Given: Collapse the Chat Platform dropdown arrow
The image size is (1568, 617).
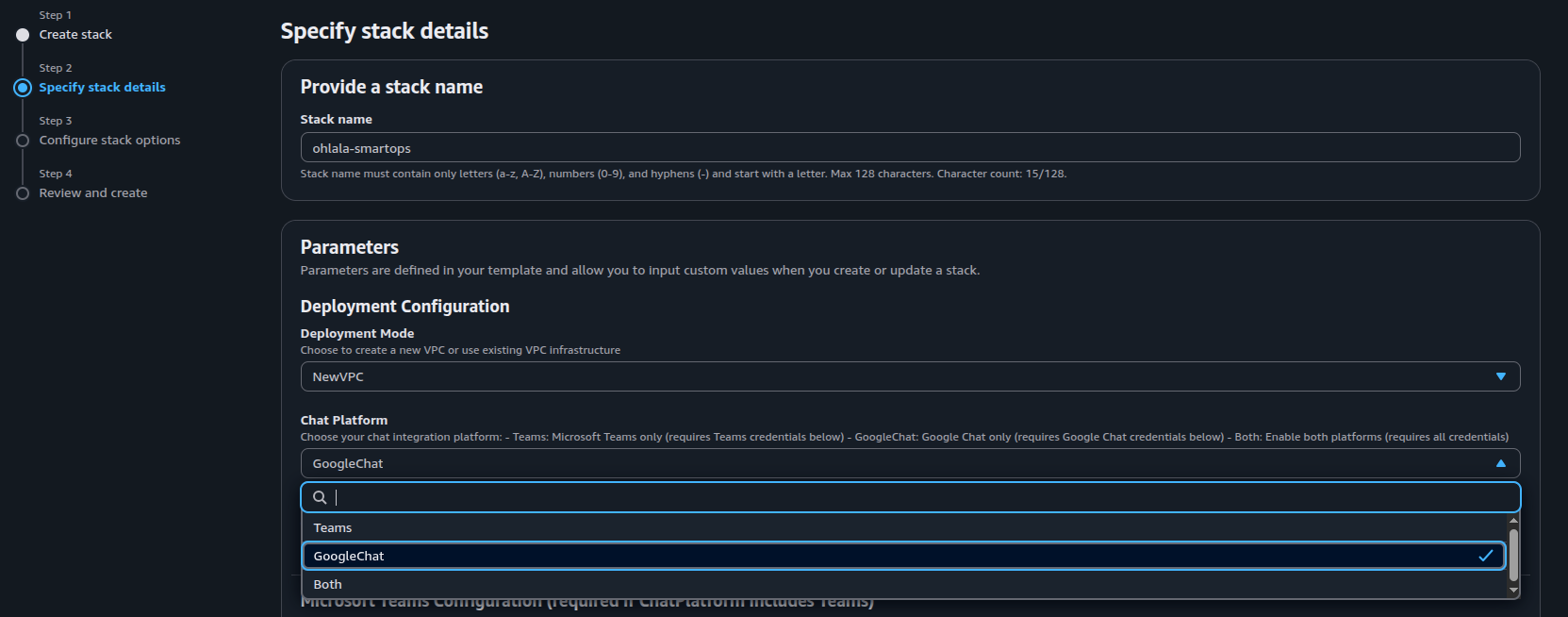Looking at the screenshot, I should click(1500, 463).
